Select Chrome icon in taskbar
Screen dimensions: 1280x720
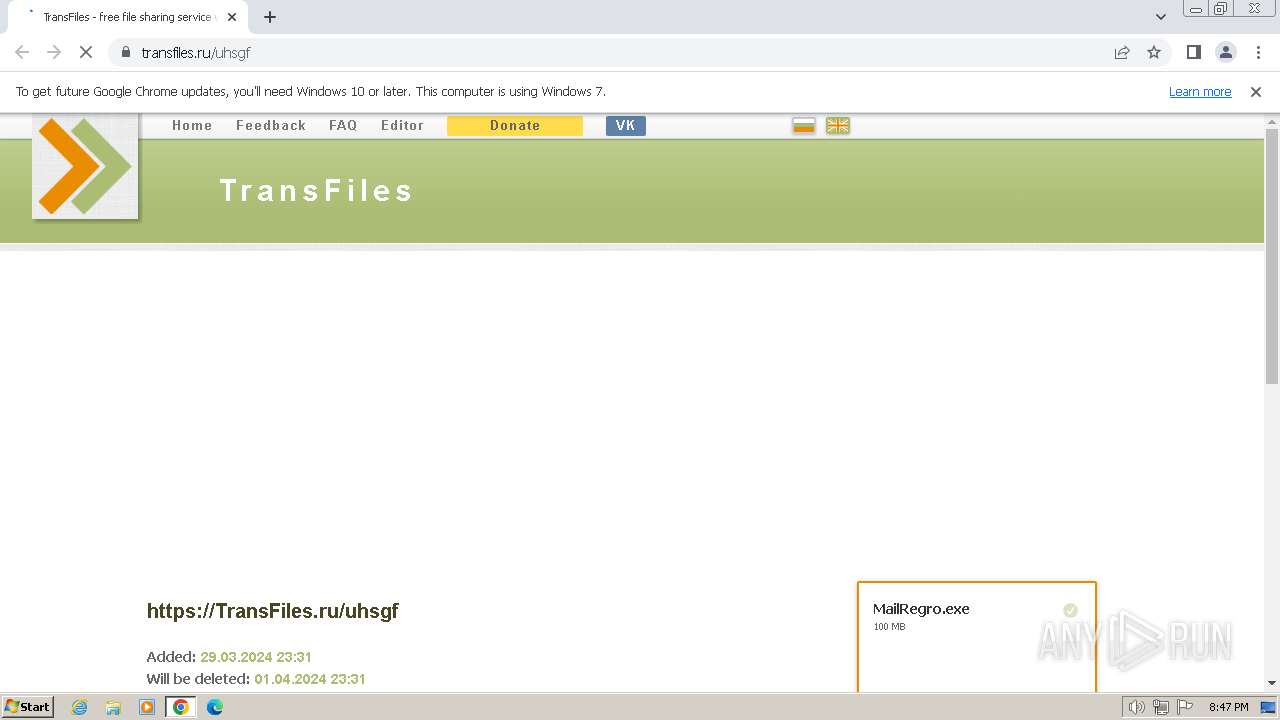(x=180, y=707)
